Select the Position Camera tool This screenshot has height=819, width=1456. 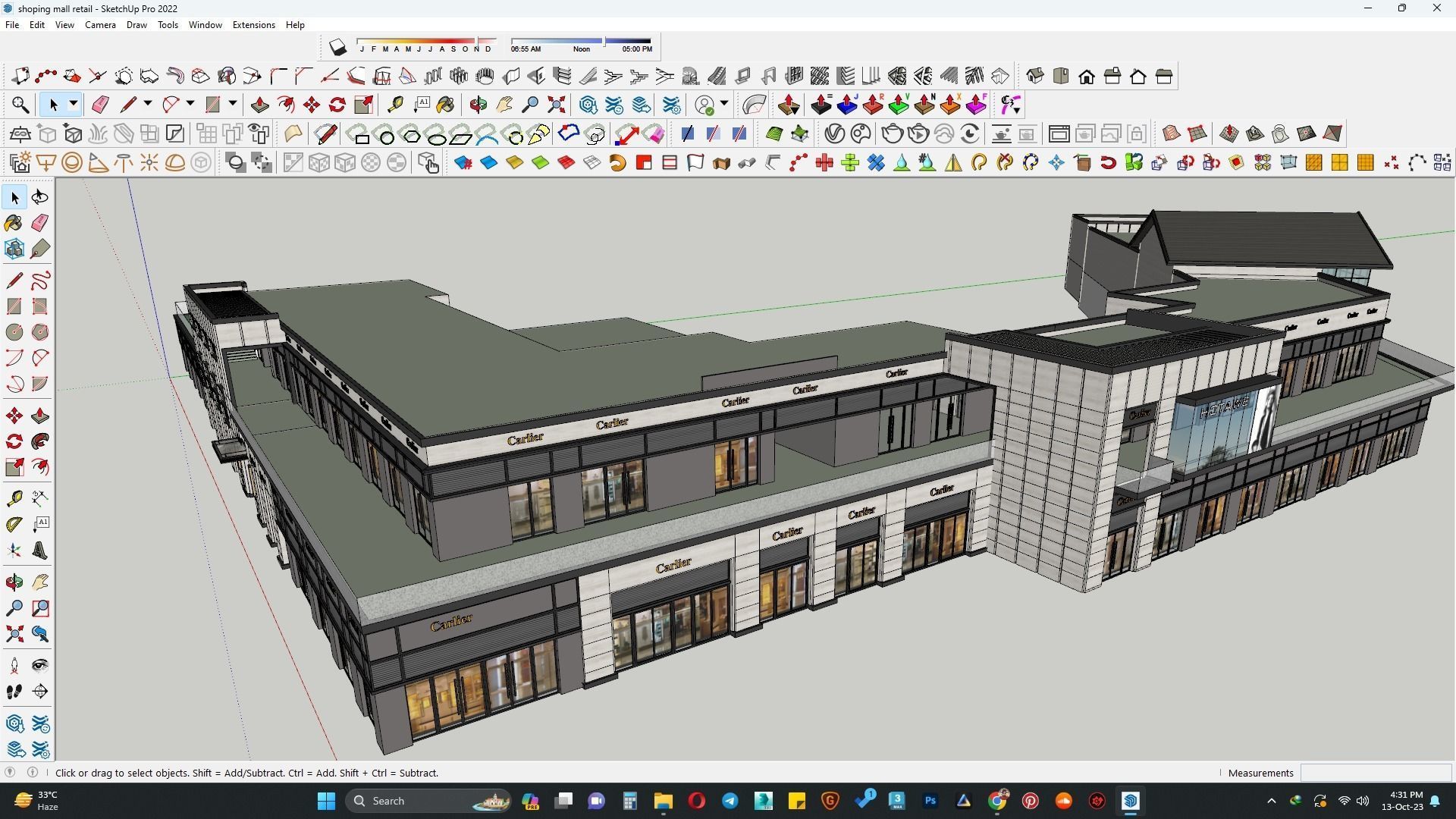[x=14, y=666]
